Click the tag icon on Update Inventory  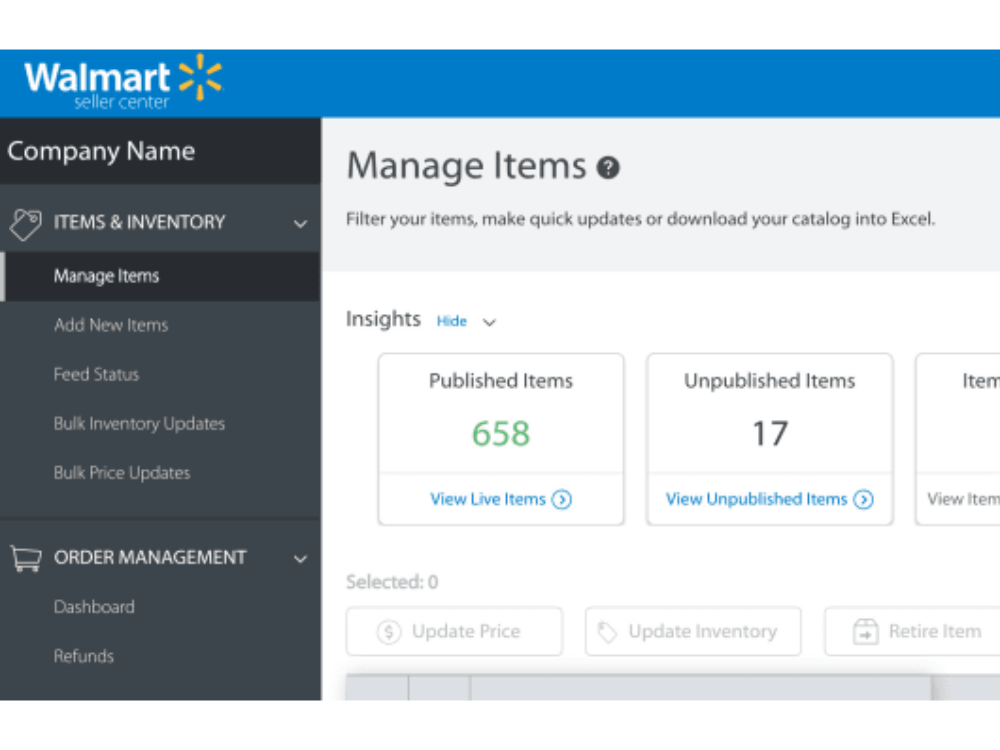tap(607, 631)
